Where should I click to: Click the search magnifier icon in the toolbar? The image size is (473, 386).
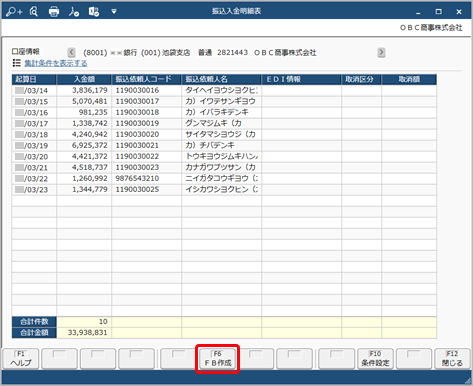click(34, 12)
